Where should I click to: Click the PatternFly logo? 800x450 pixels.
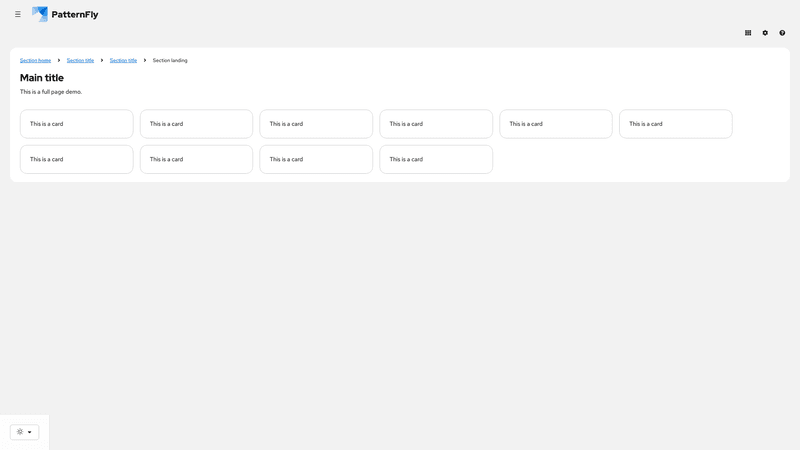(x=65, y=14)
